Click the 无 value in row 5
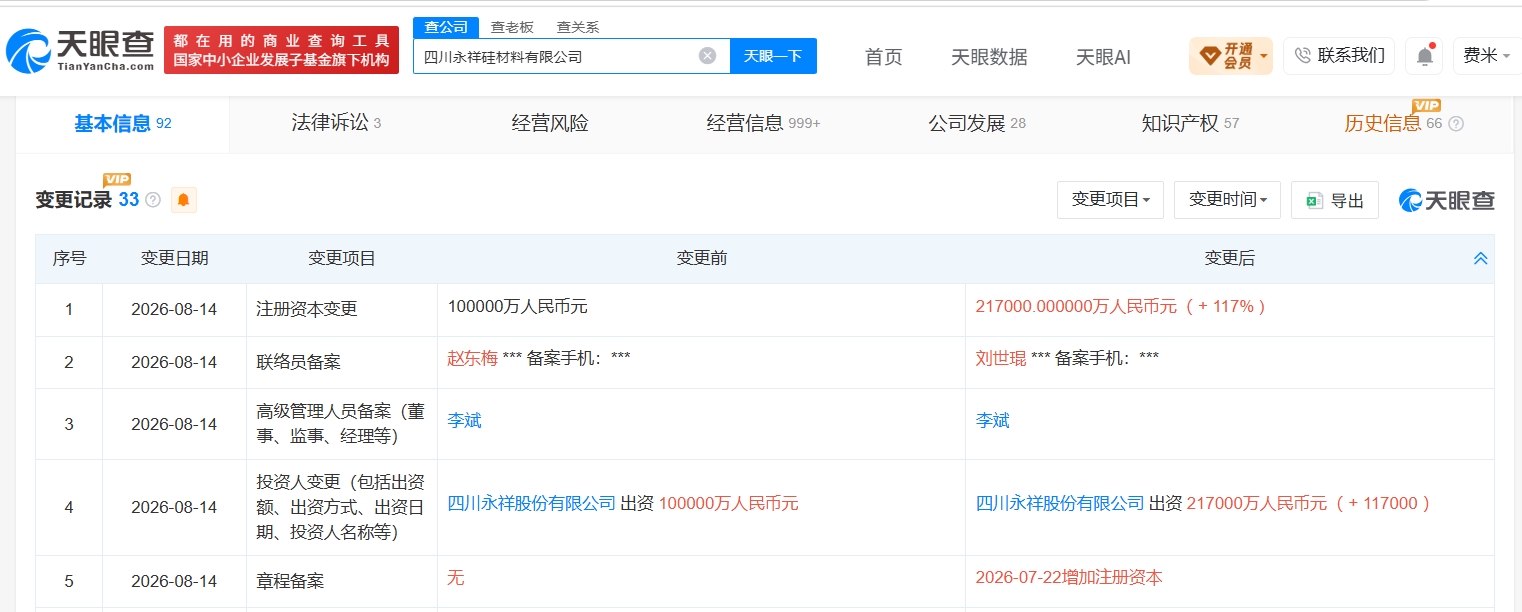Viewport: 1522px width, 612px height. (x=455, y=577)
